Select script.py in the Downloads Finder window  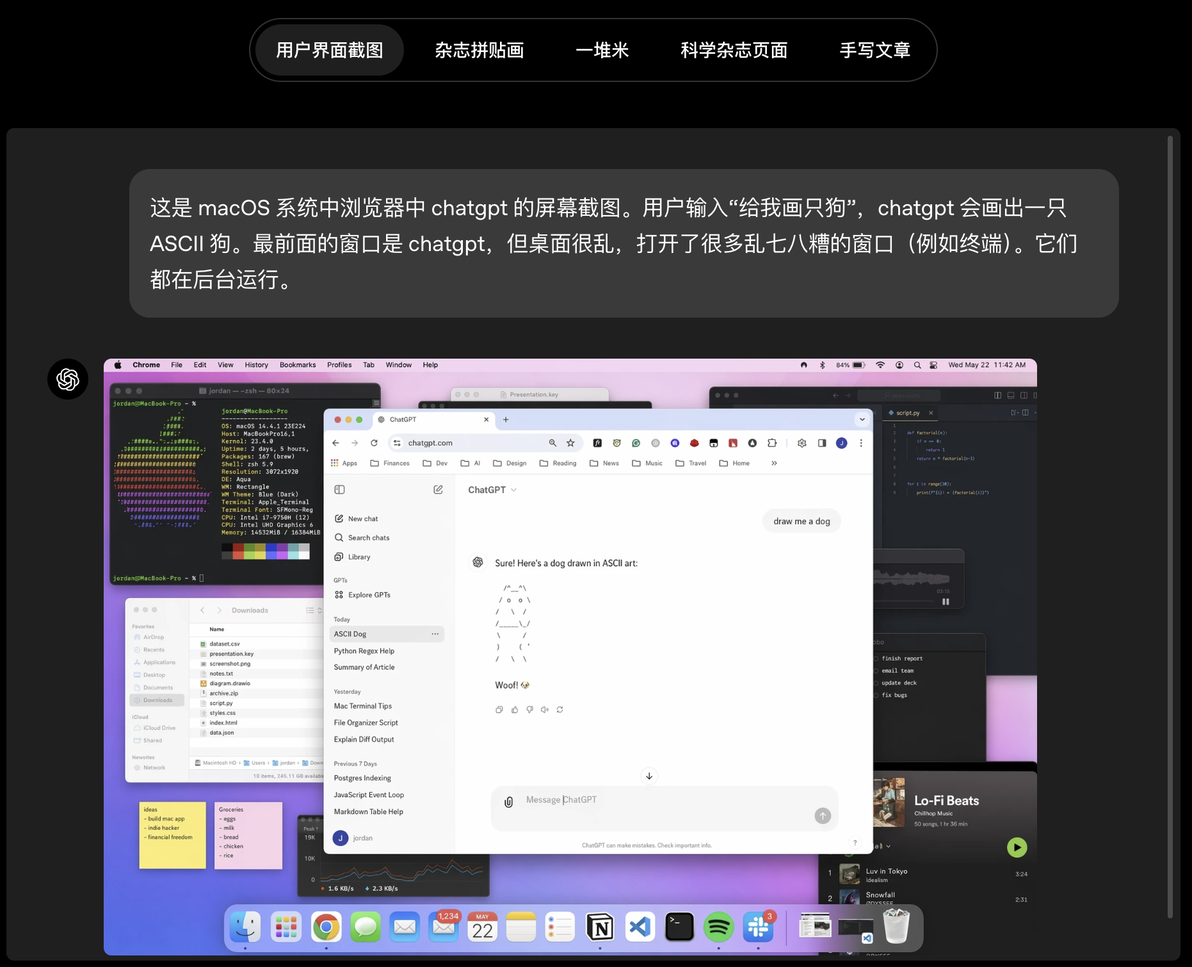click(x=220, y=703)
